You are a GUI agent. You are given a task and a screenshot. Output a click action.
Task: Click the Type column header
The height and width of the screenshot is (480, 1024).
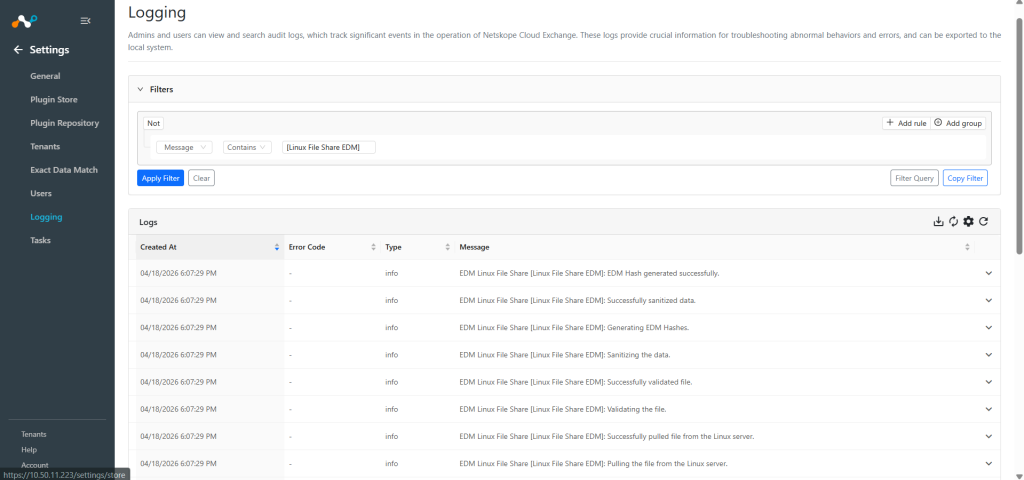(x=417, y=248)
